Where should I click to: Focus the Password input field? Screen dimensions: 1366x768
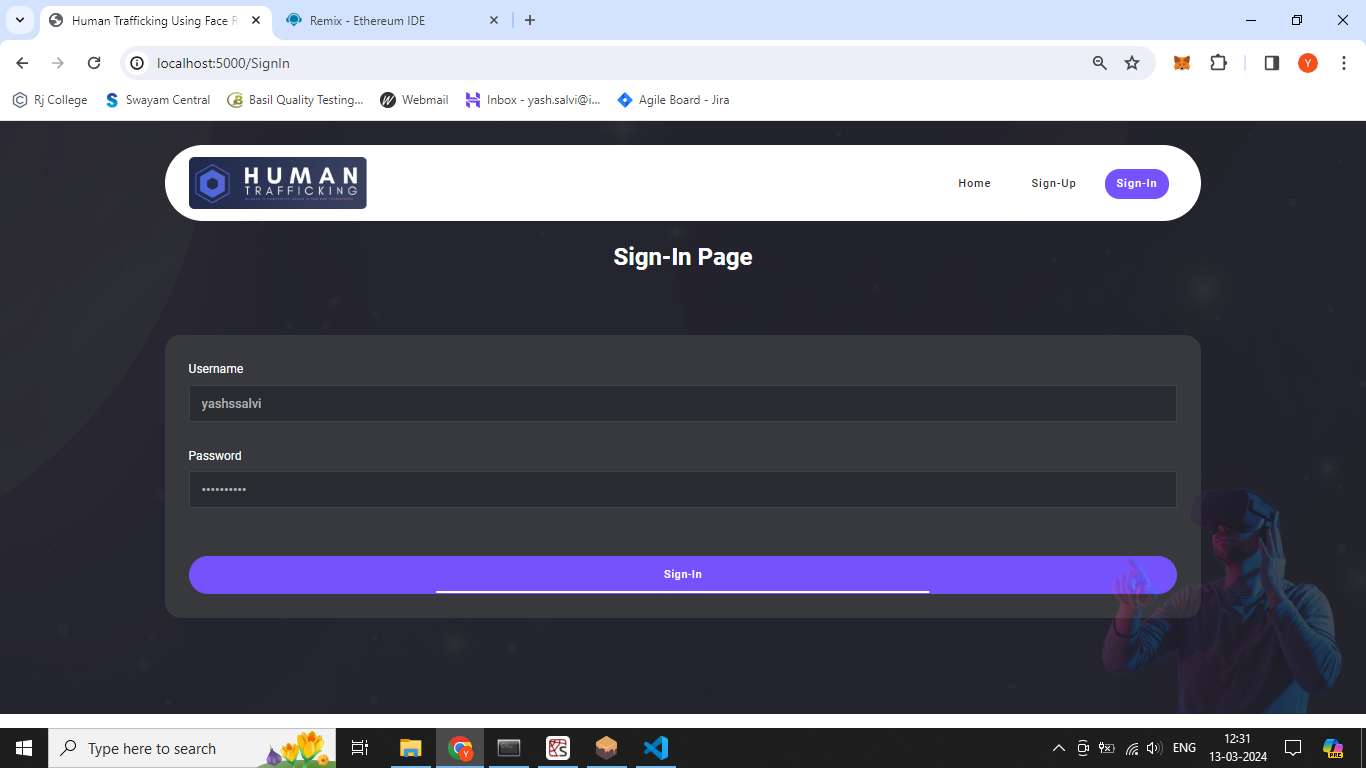point(682,490)
